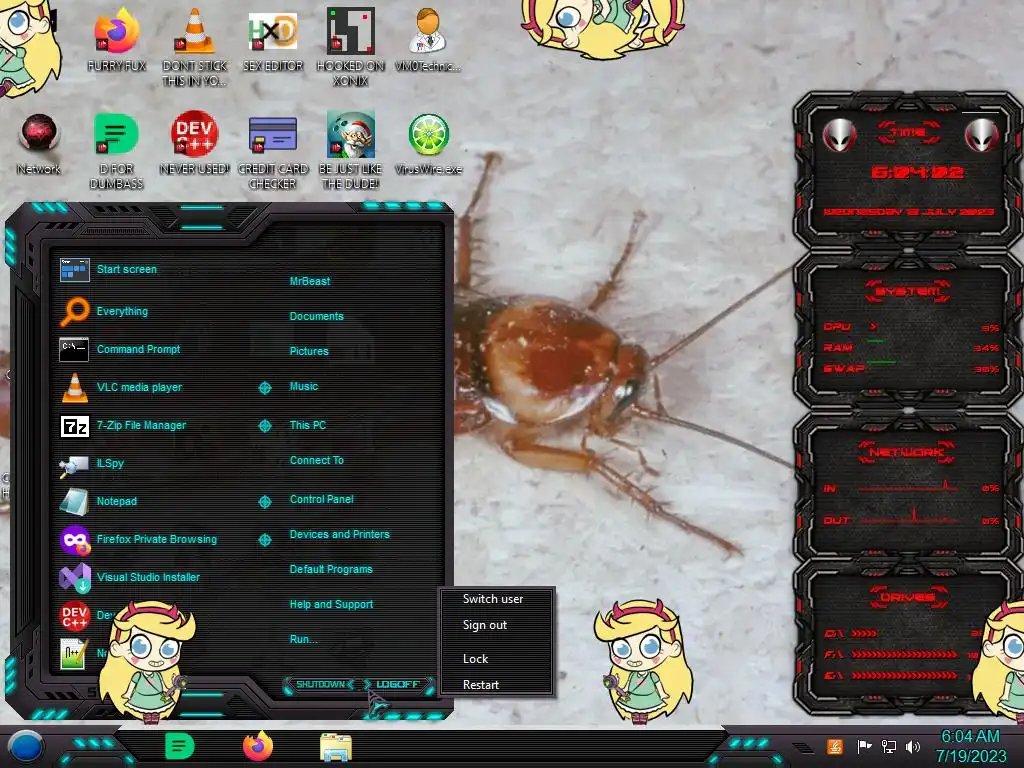The image size is (1024, 768).
Task: Click the volume speaker tray icon
Action: point(913,746)
